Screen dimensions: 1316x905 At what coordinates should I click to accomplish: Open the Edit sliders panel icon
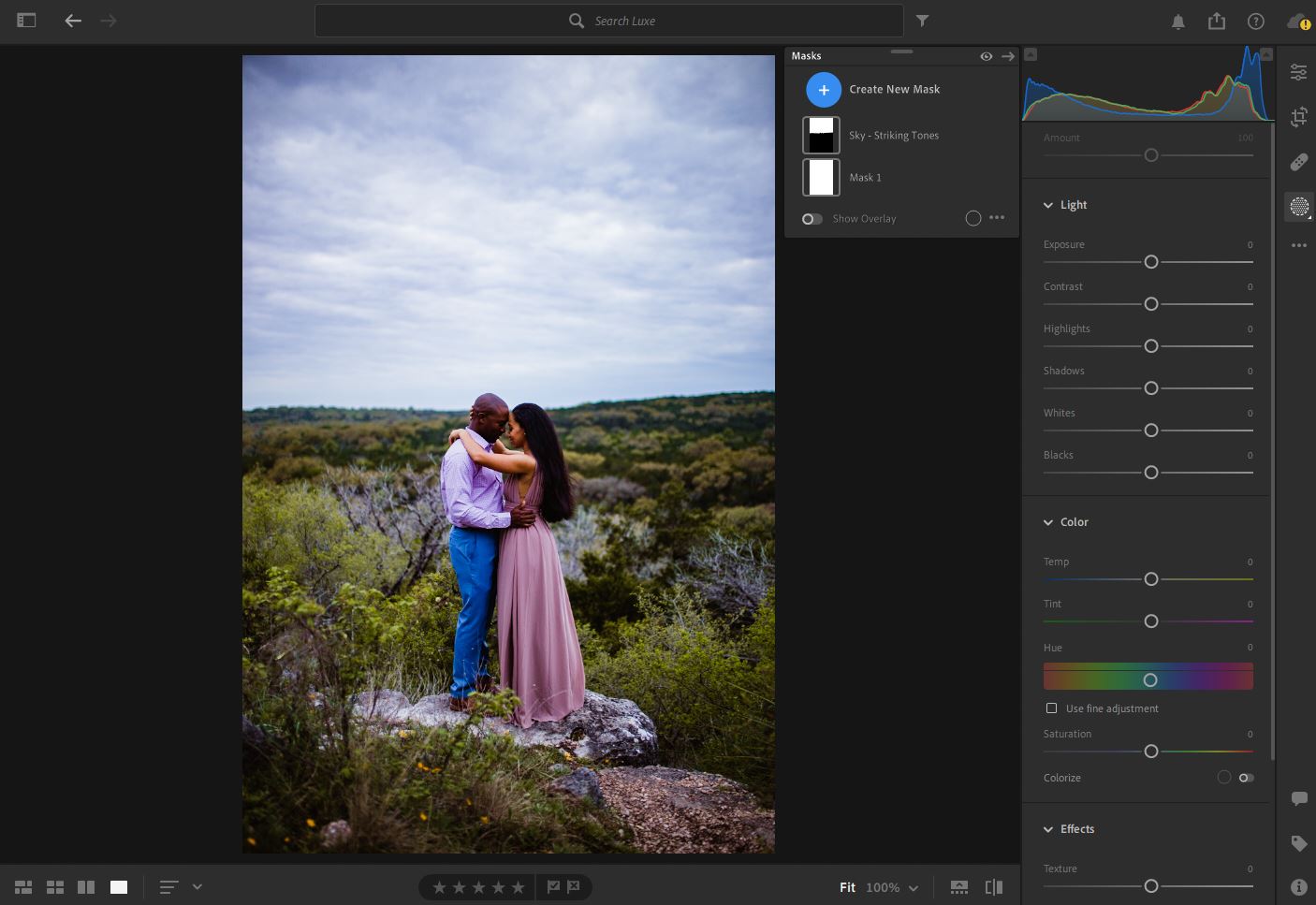pyautogui.click(x=1298, y=72)
